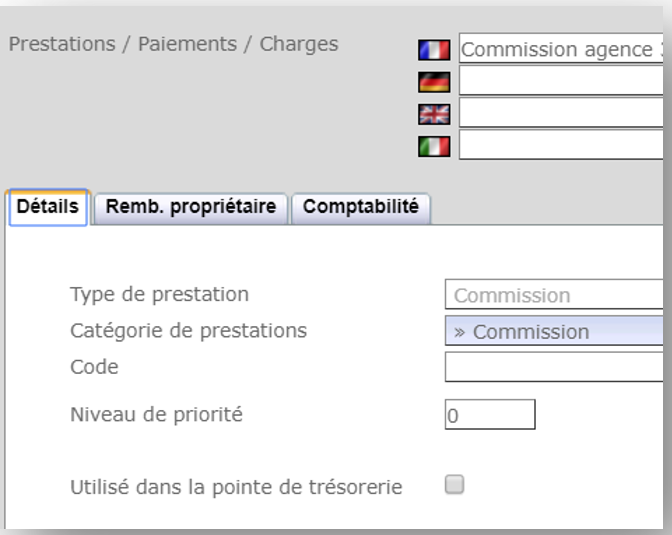Image resolution: width=672 pixels, height=535 pixels.
Task: Click the 'Utilisé dans la pointe de trésorerie' label
Action: pyautogui.click(x=236, y=487)
